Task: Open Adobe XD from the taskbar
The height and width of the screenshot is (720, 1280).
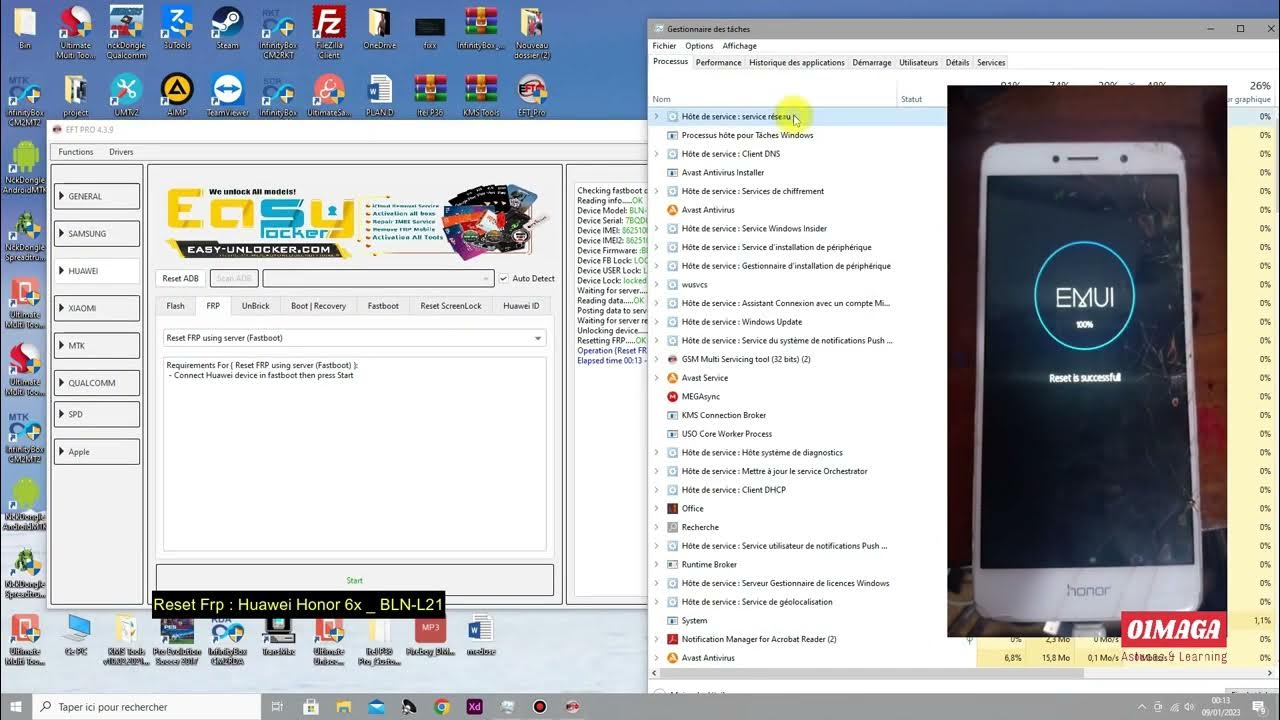Action: click(x=474, y=707)
